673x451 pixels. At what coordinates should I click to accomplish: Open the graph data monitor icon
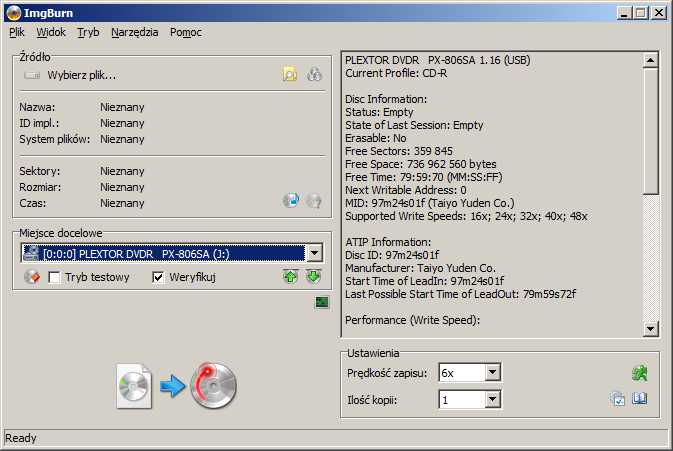click(322, 302)
